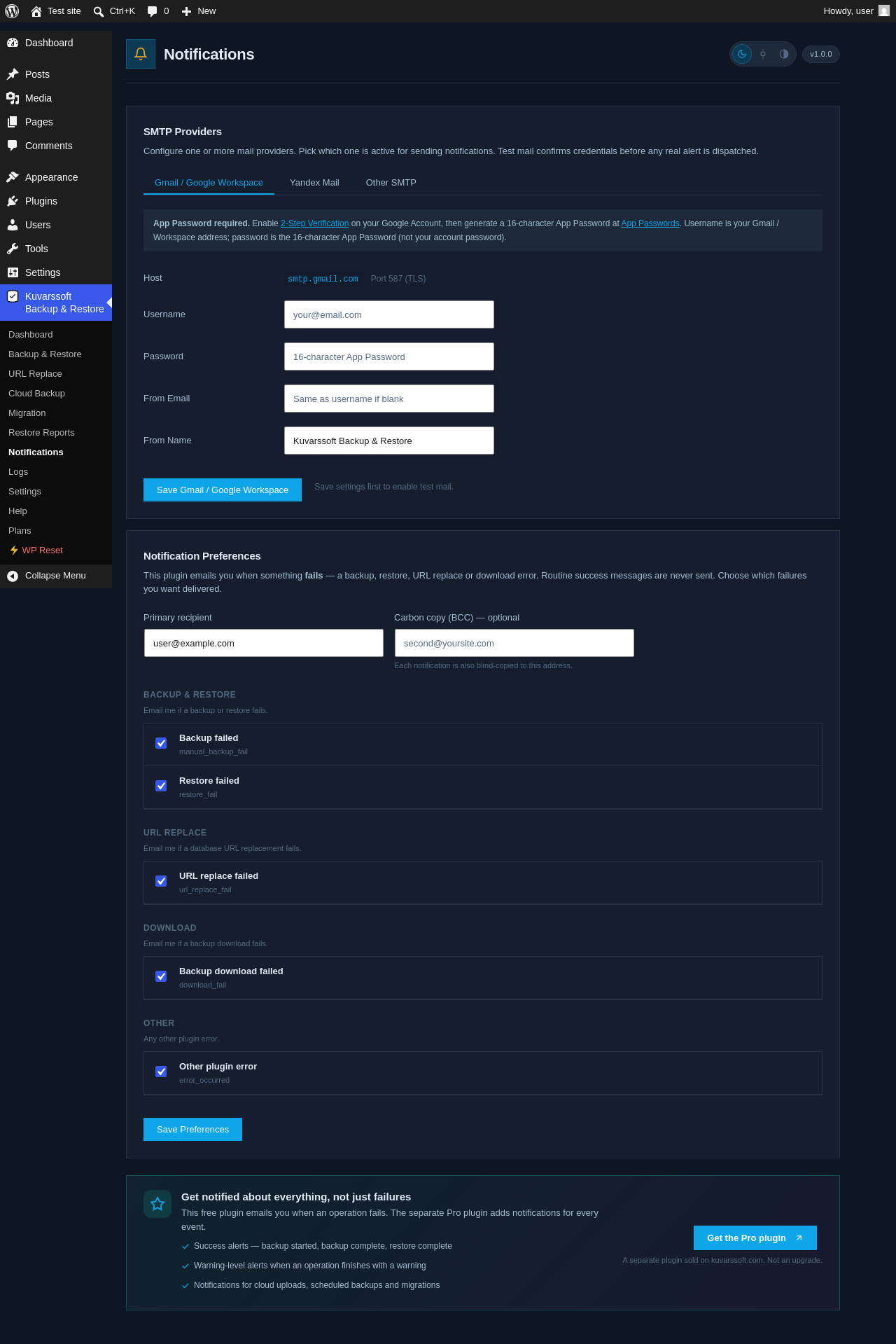Switch to the Yandex Mail tab

[x=314, y=183]
